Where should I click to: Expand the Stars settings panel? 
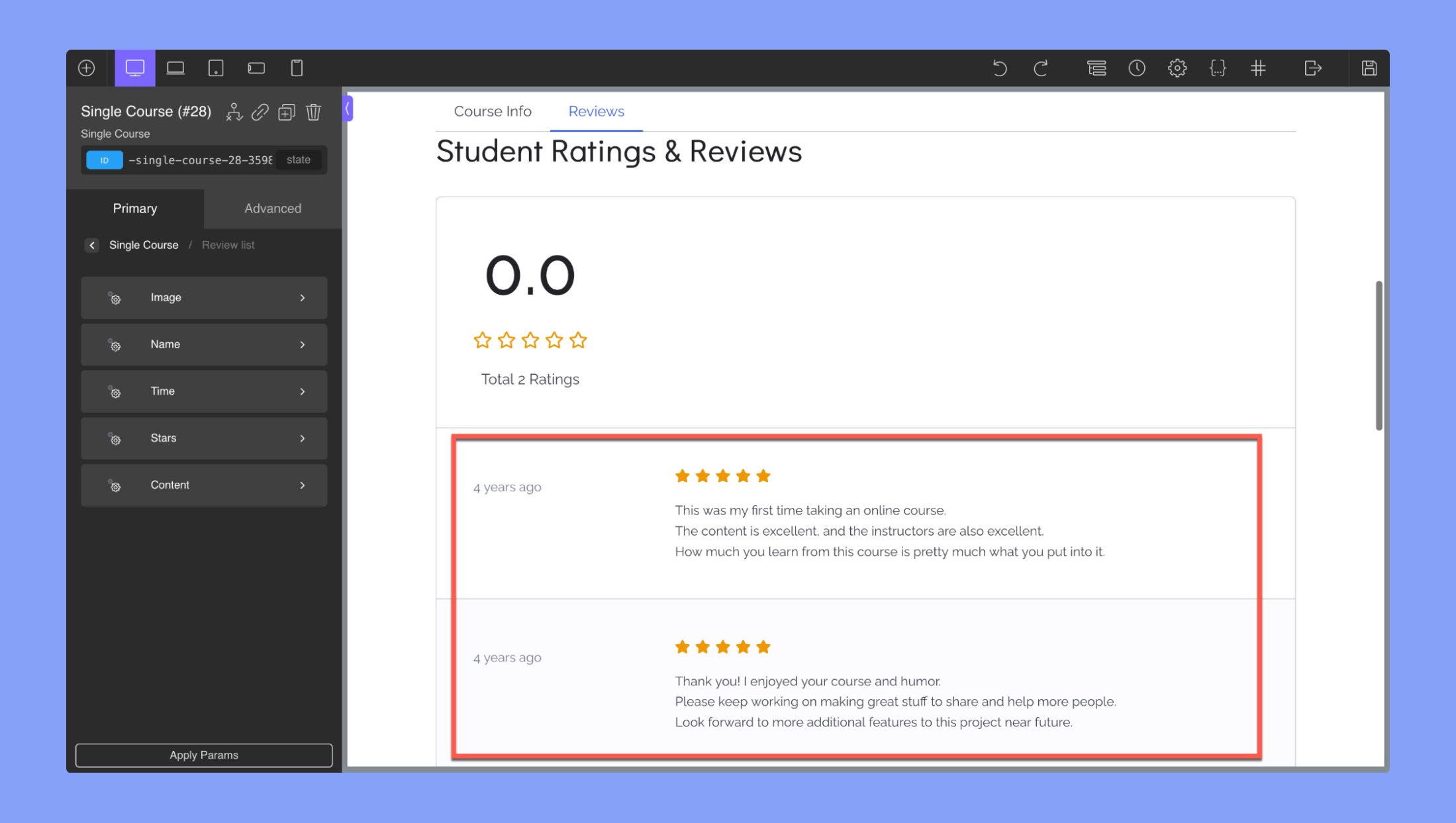click(x=203, y=437)
